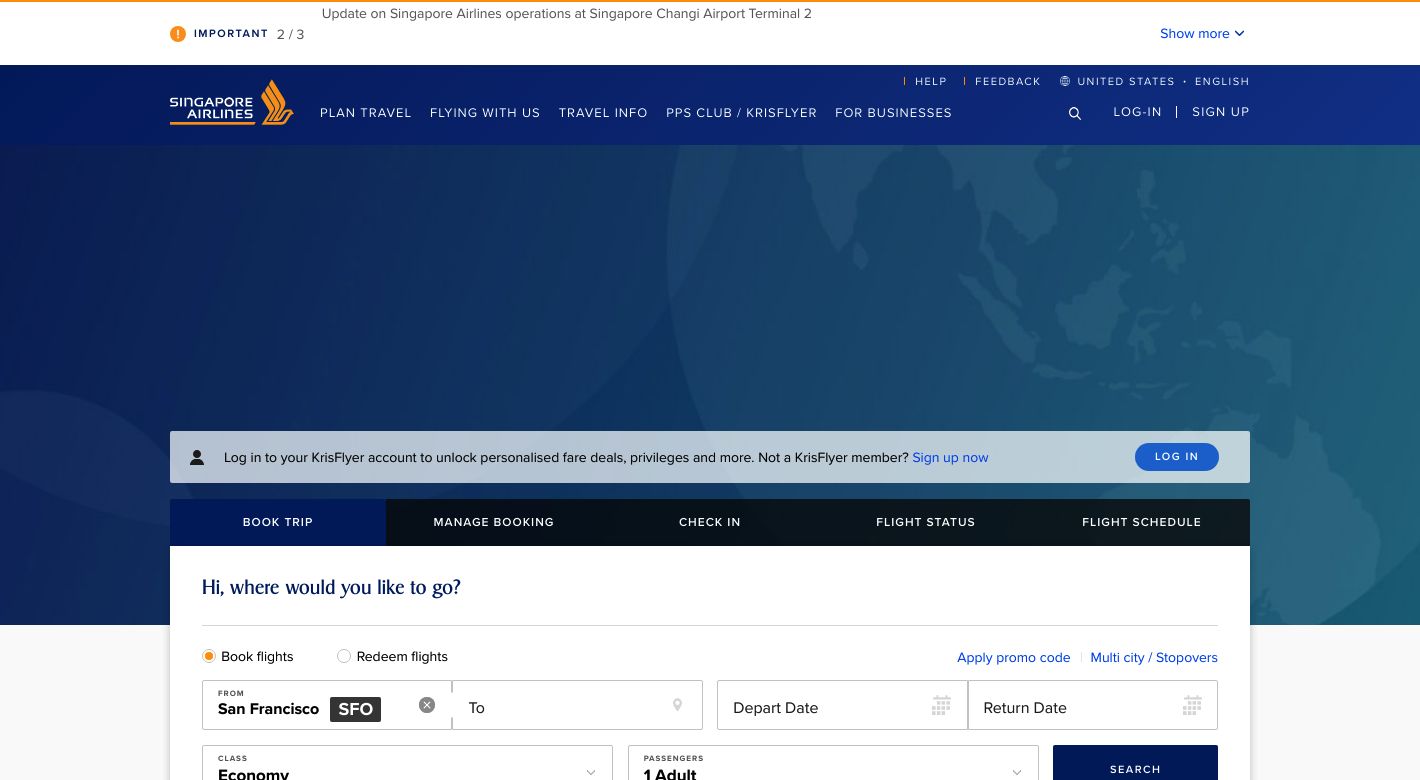Viewport: 1420px width, 780px height.
Task: Select the Redeem flights radio button
Action: 344,656
